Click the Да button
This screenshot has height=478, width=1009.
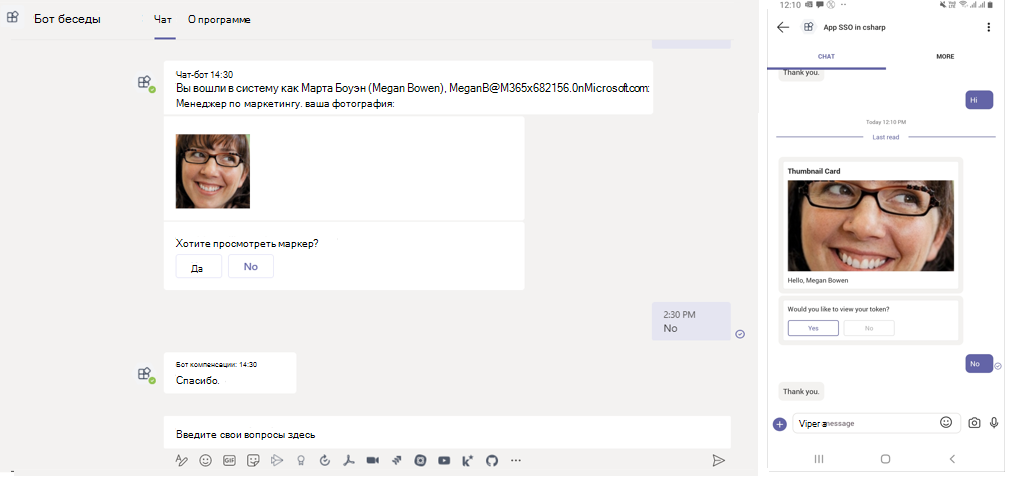(199, 266)
